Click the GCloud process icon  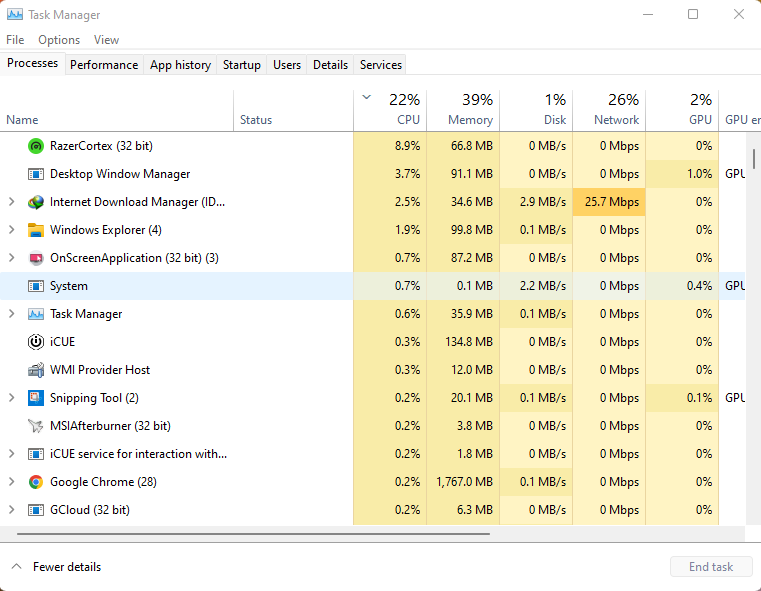point(36,510)
